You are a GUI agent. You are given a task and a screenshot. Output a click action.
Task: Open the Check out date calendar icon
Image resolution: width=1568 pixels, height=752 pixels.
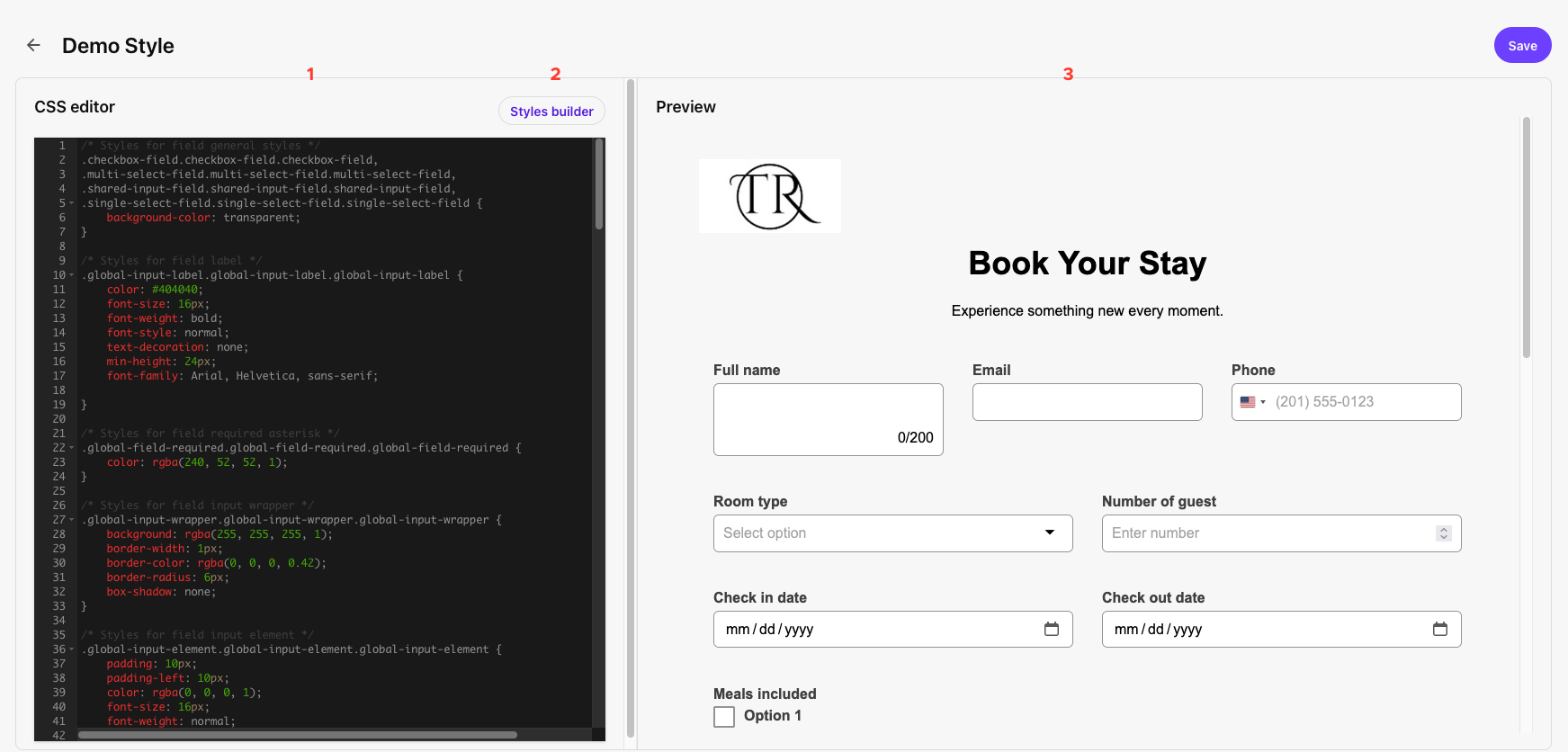[x=1439, y=629]
